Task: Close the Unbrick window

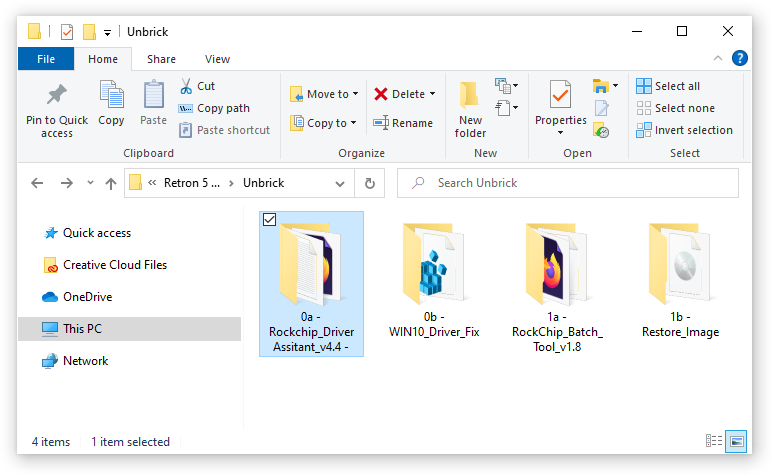Action: (728, 32)
